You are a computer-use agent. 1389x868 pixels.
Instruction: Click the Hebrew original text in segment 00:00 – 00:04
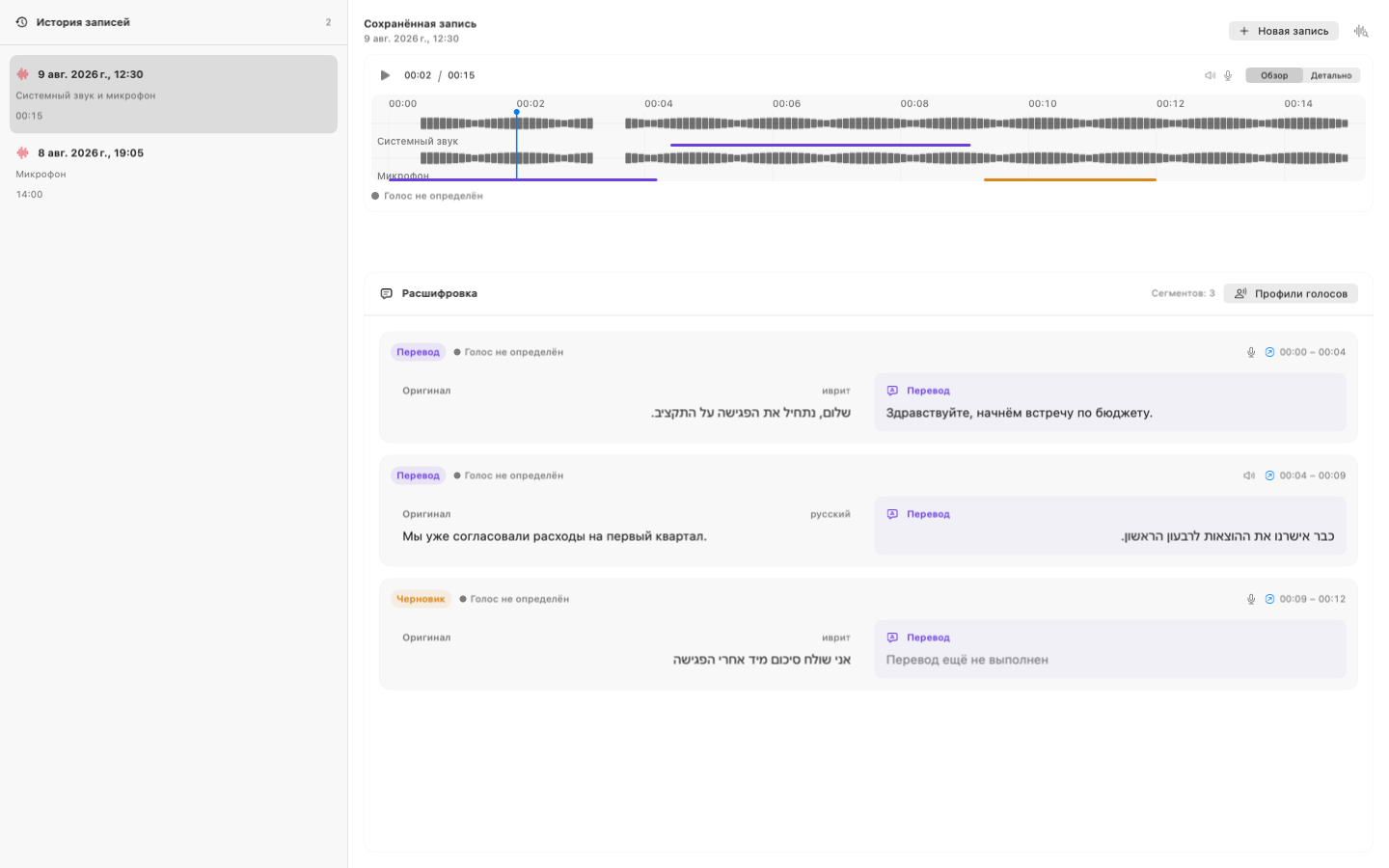coord(750,413)
